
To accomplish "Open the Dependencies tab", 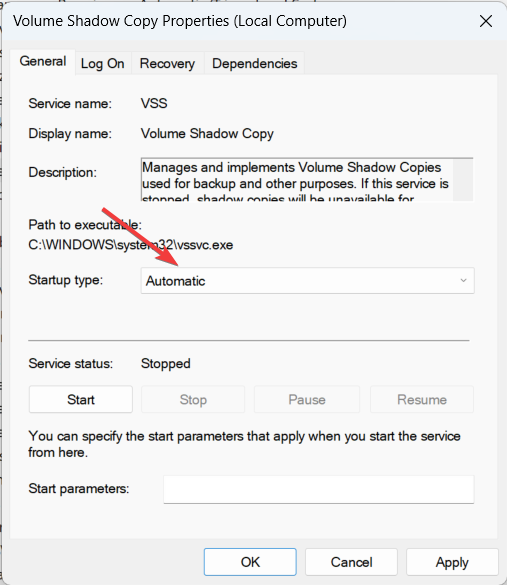I will point(254,63).
